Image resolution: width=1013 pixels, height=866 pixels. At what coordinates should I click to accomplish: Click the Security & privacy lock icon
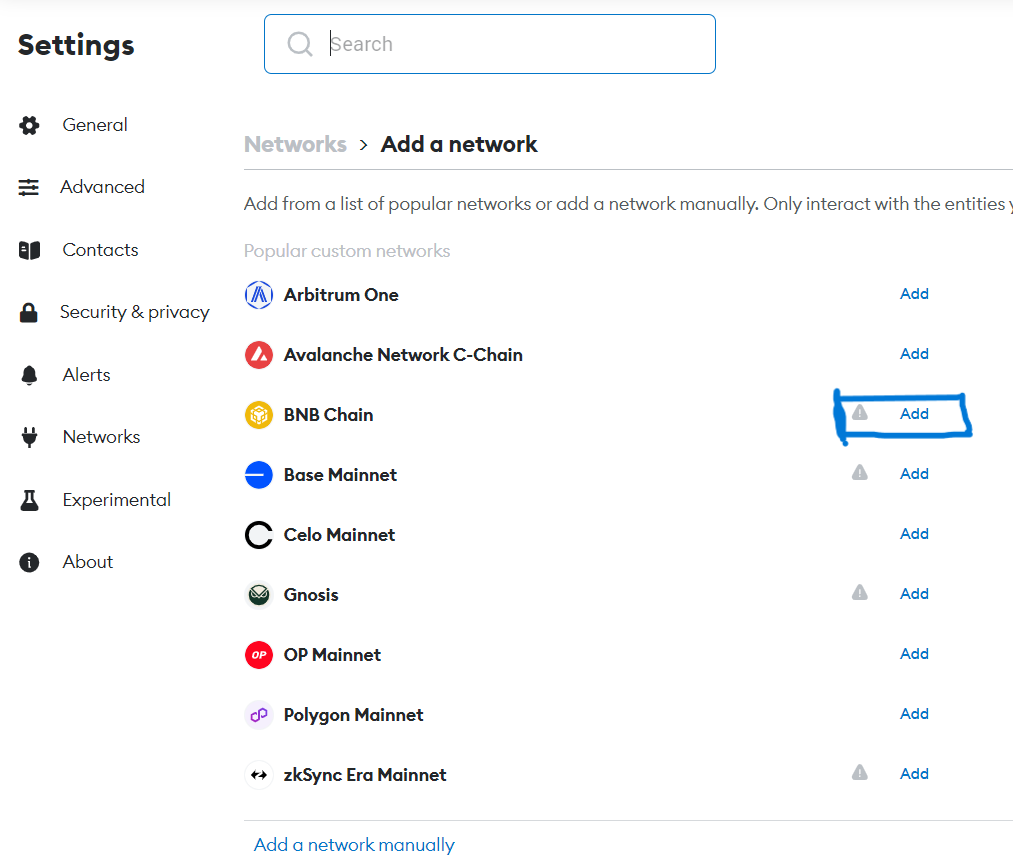click(28, 313)
